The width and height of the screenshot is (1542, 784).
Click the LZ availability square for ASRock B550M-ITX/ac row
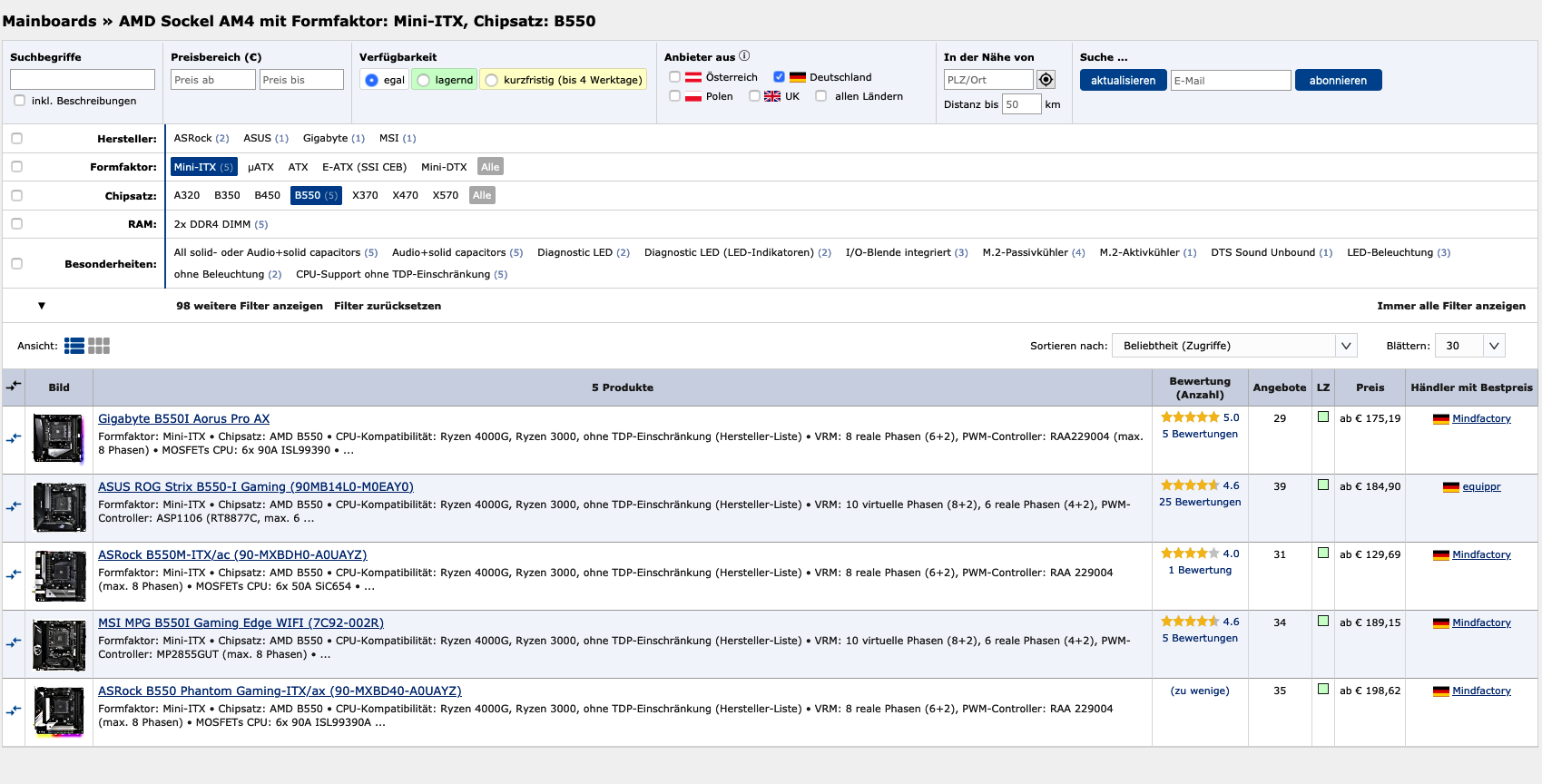[1323, 553]
